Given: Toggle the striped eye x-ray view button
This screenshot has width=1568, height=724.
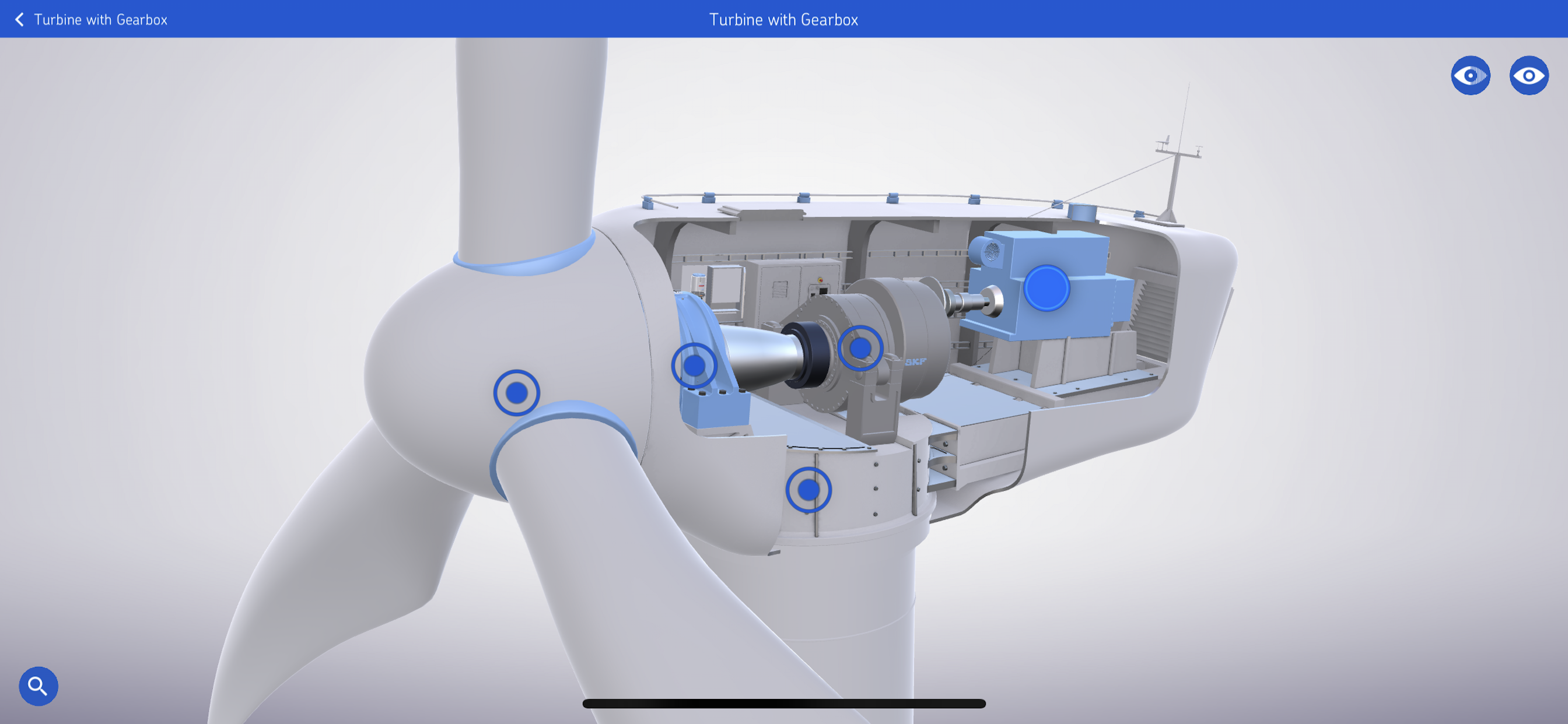Looking at the screenshot, I should tap(1470, 75).
